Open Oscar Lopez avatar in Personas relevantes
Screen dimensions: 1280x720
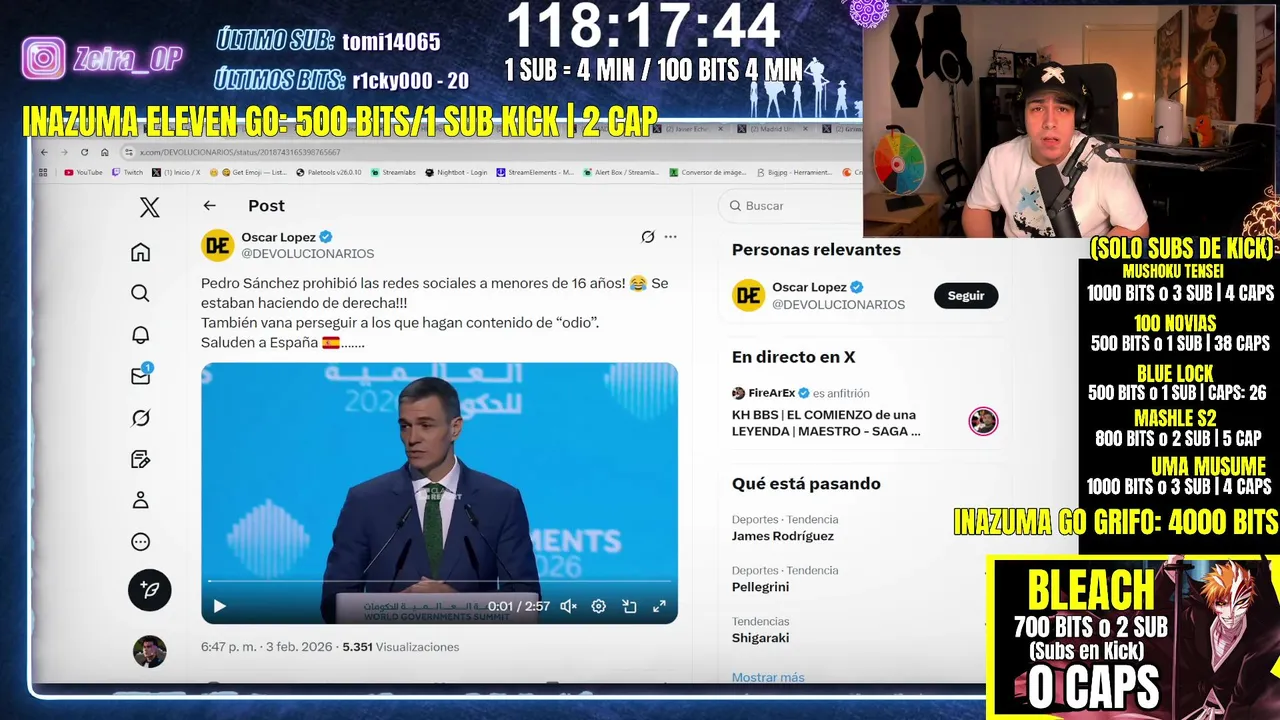click(x=748, y=295)
